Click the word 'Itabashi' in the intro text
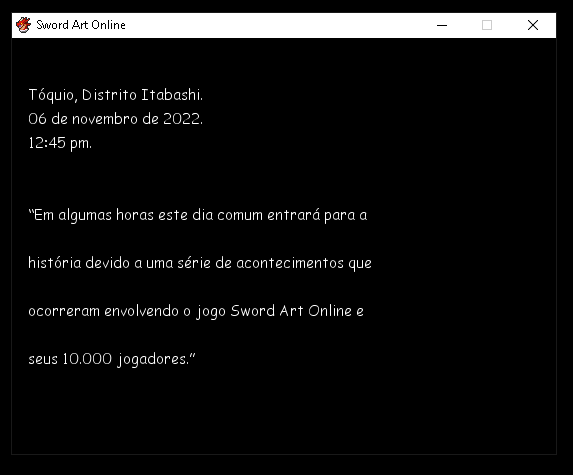This screenshot has width=573, height=475. coord(172,95)
